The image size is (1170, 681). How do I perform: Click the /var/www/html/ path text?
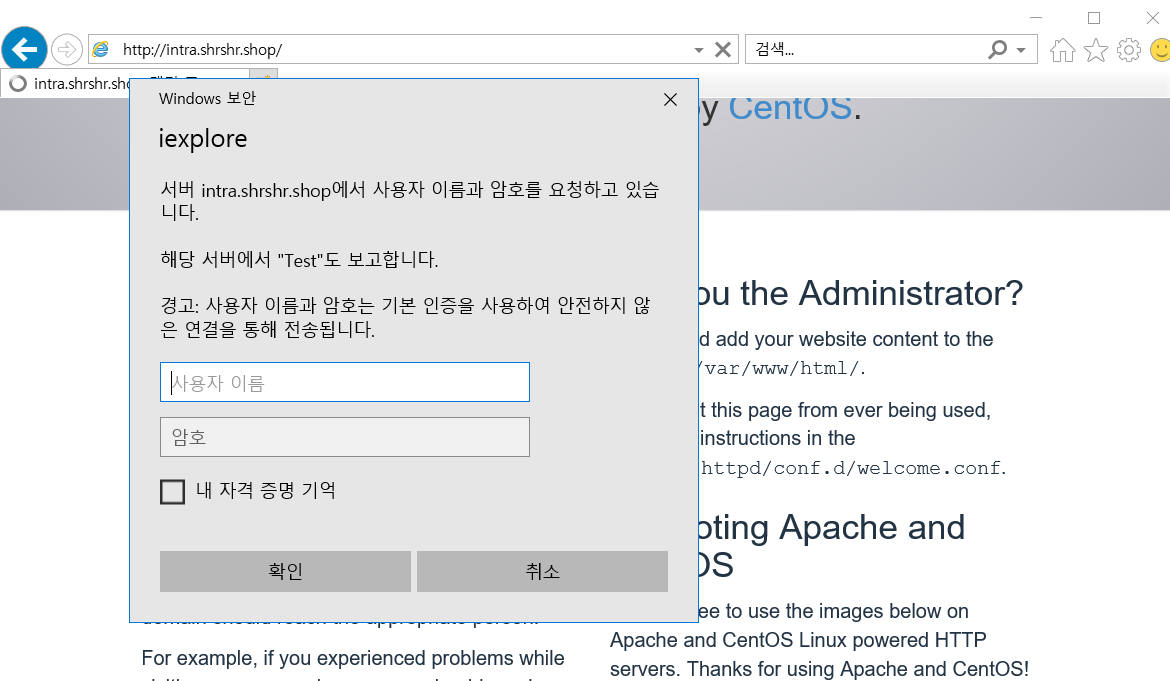780,368
